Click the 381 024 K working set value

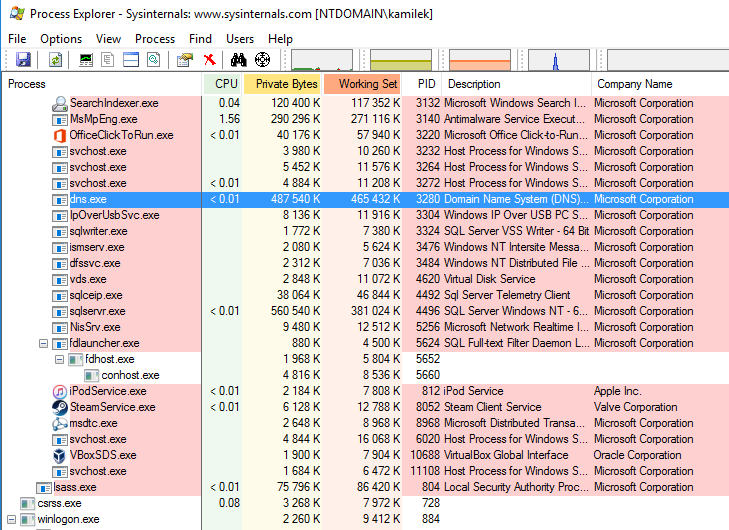pyautogui.click(x=376, y=311)
